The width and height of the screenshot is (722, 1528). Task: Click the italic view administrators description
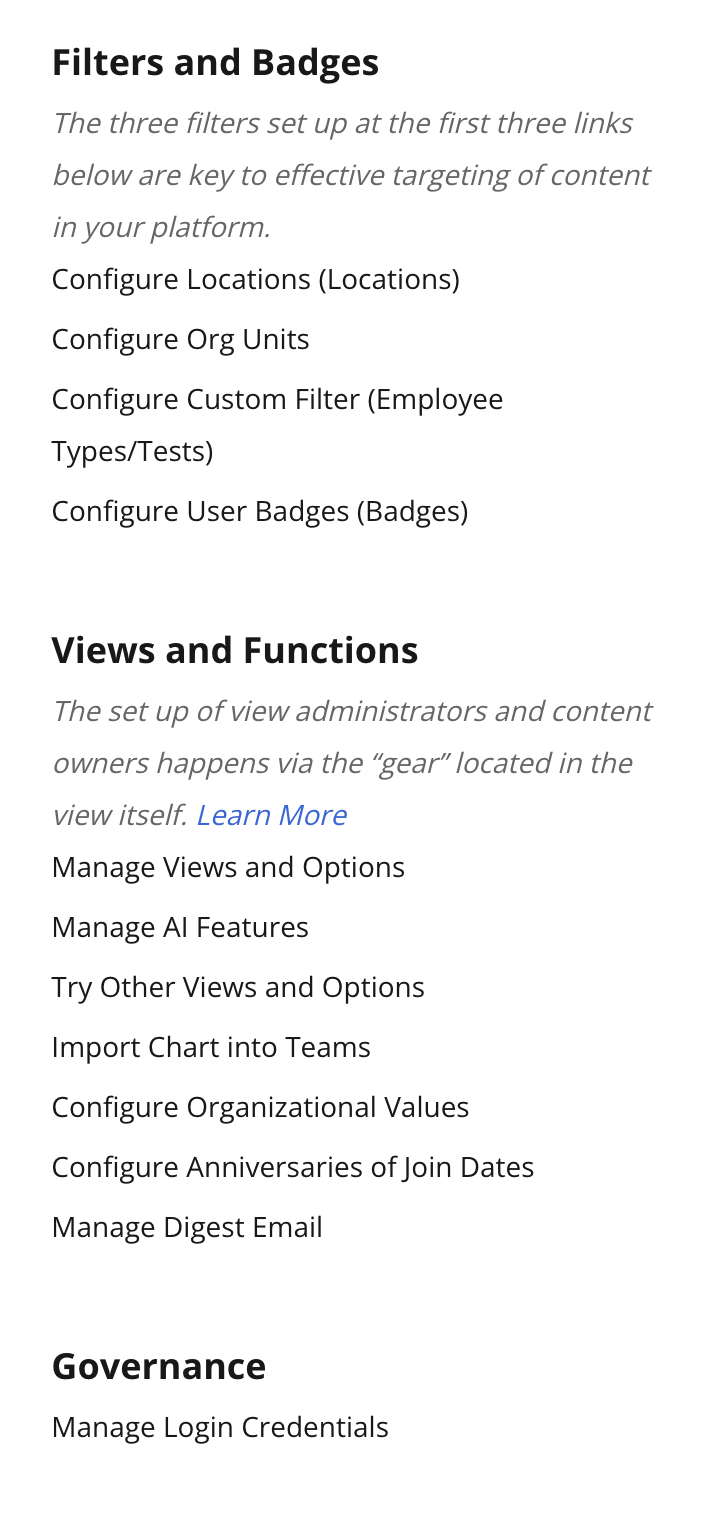click(x=351, y=764)
